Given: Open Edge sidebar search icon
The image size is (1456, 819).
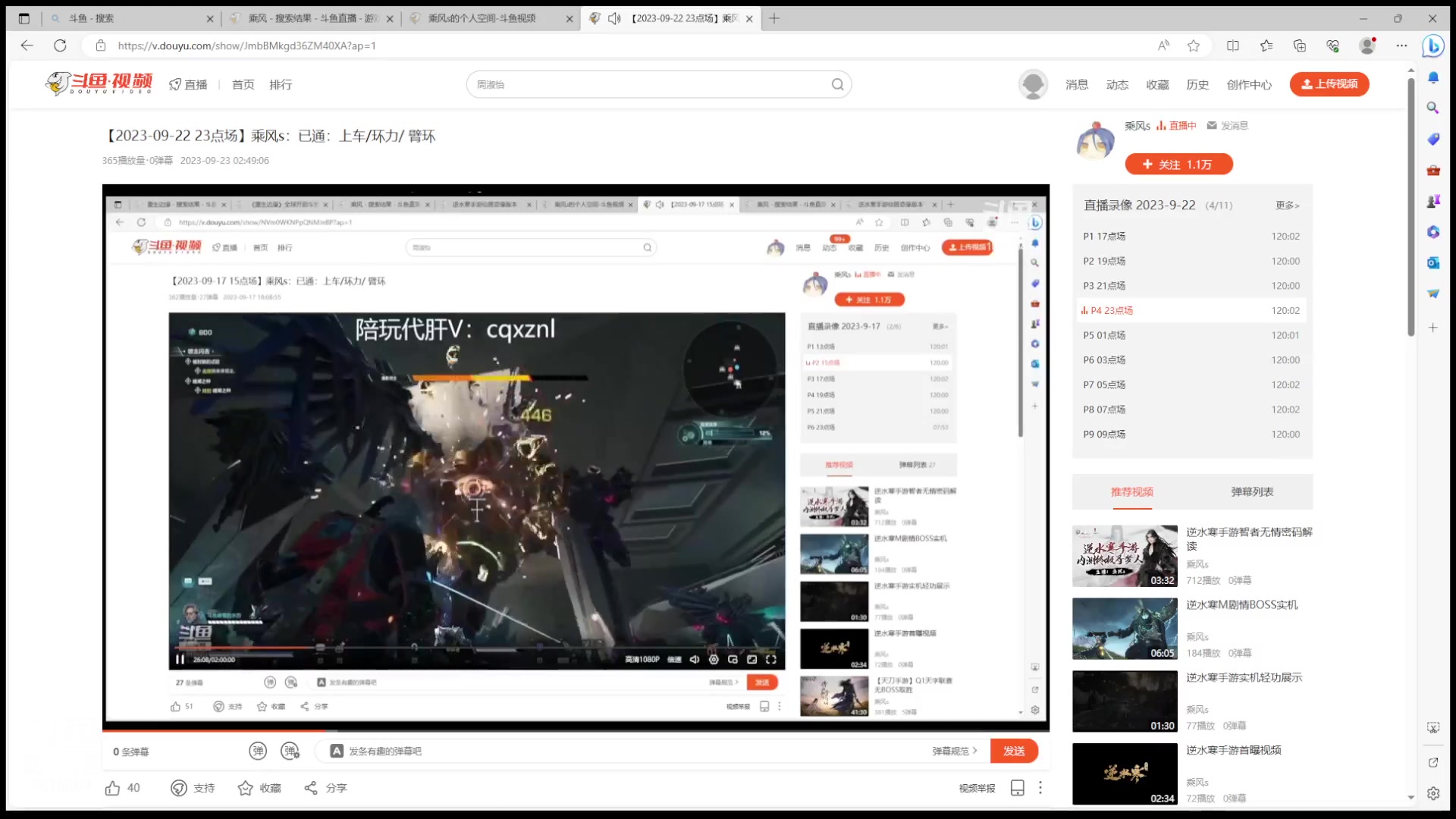Looking at the screenshot, I should click(x=1432, y=108).
